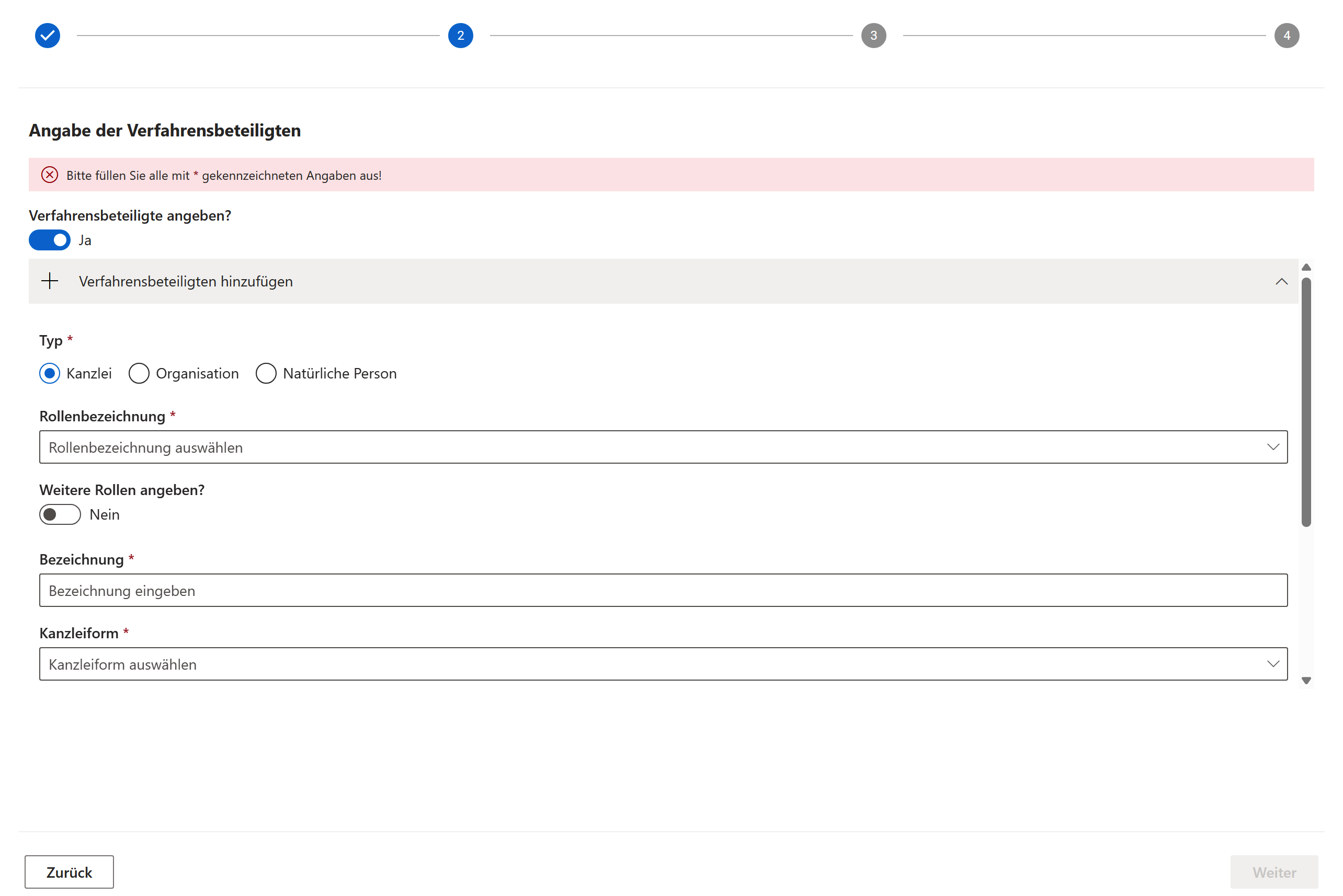Click the scrollbar up arrow
Image resolution: width=1343 pixels, height=896 pixels.
tap(1306, 268)
